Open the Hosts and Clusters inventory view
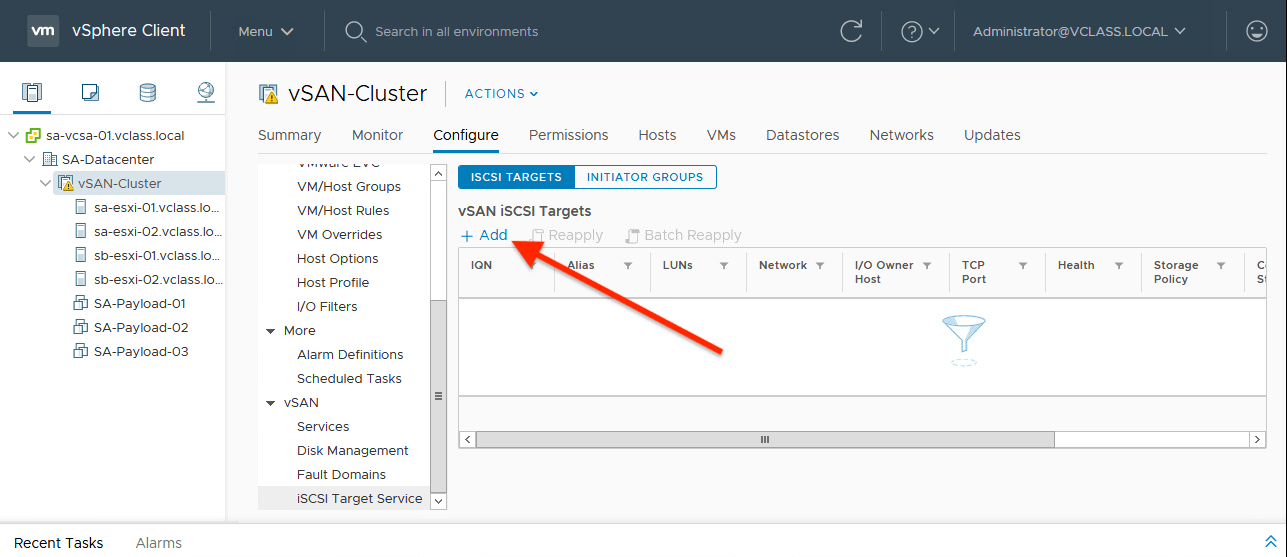 32,93
